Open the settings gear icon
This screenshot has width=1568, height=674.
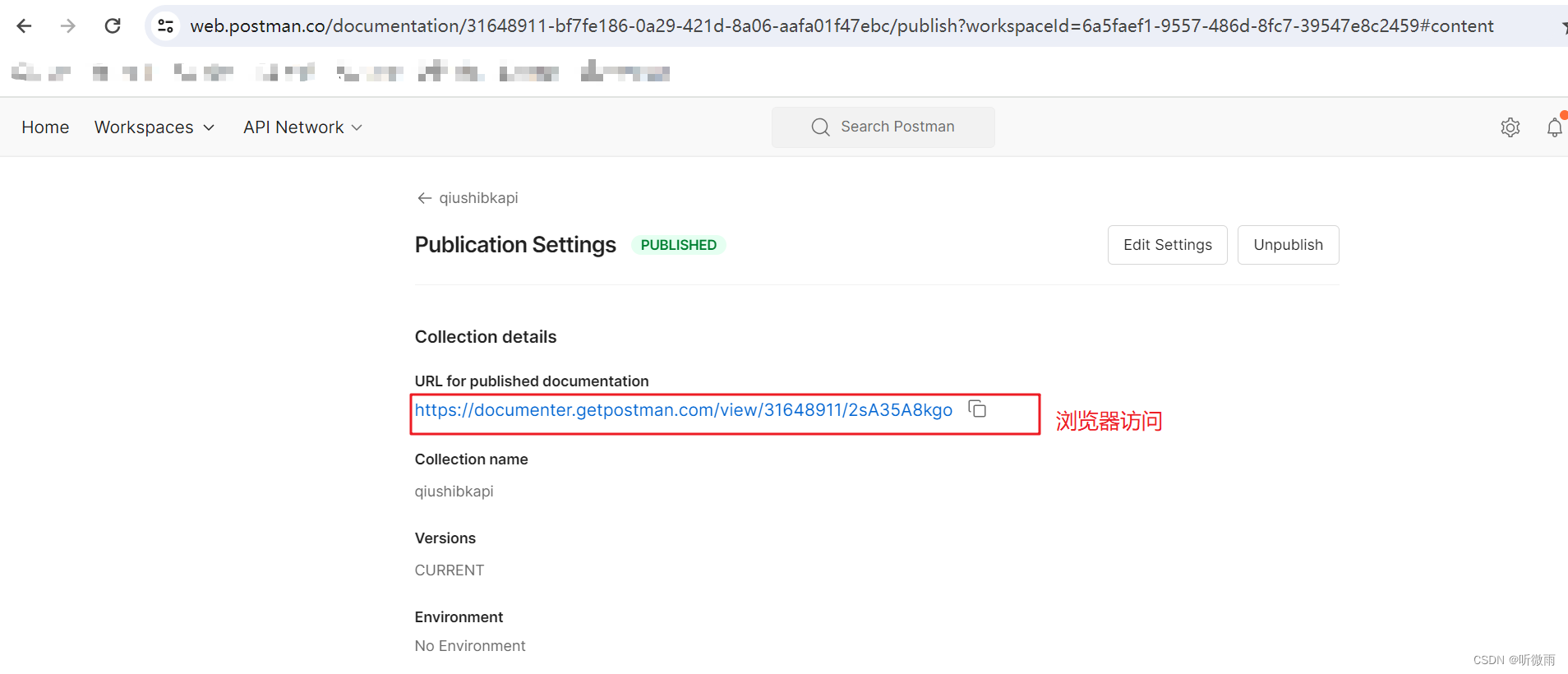pos(1510,127)
